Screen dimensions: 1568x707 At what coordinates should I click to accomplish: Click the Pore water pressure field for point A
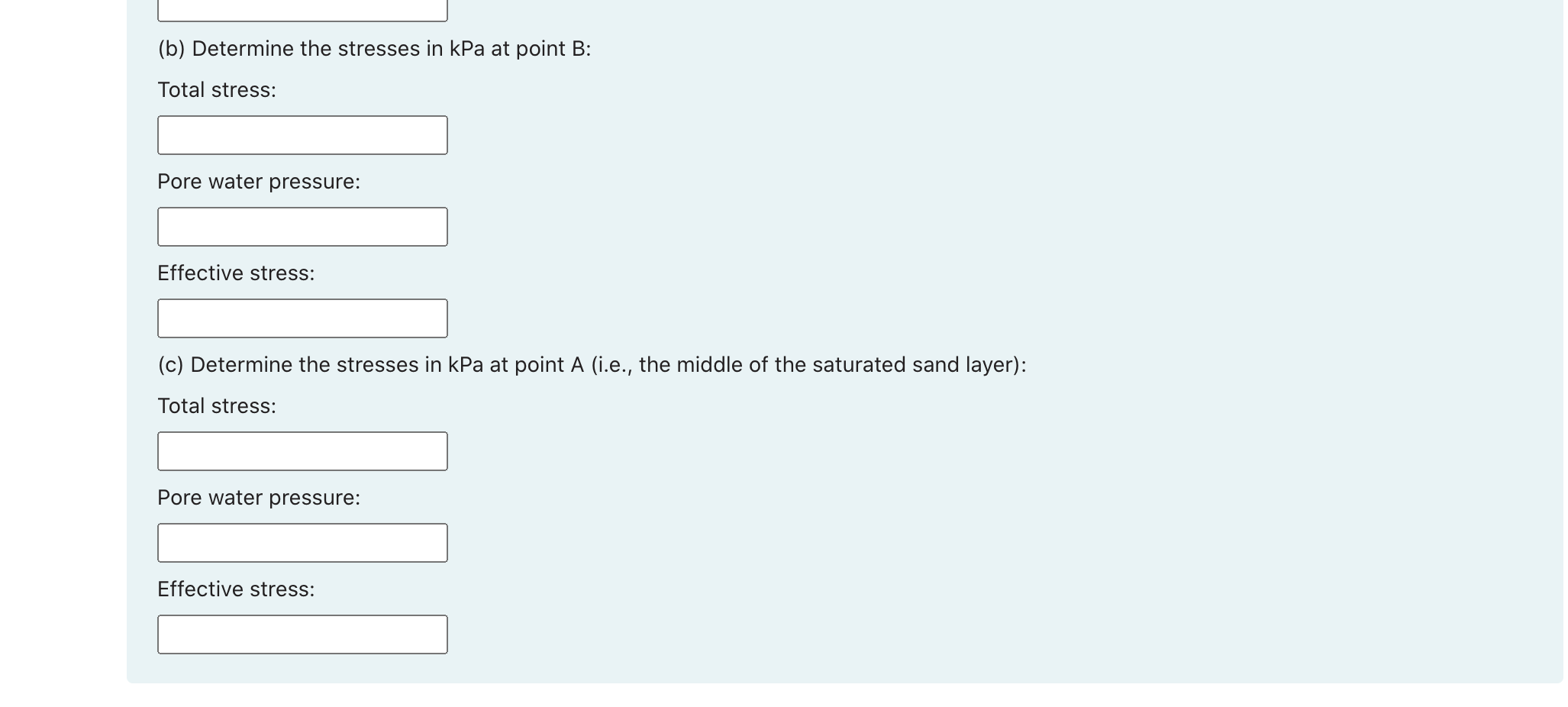[x=302, y=542]
